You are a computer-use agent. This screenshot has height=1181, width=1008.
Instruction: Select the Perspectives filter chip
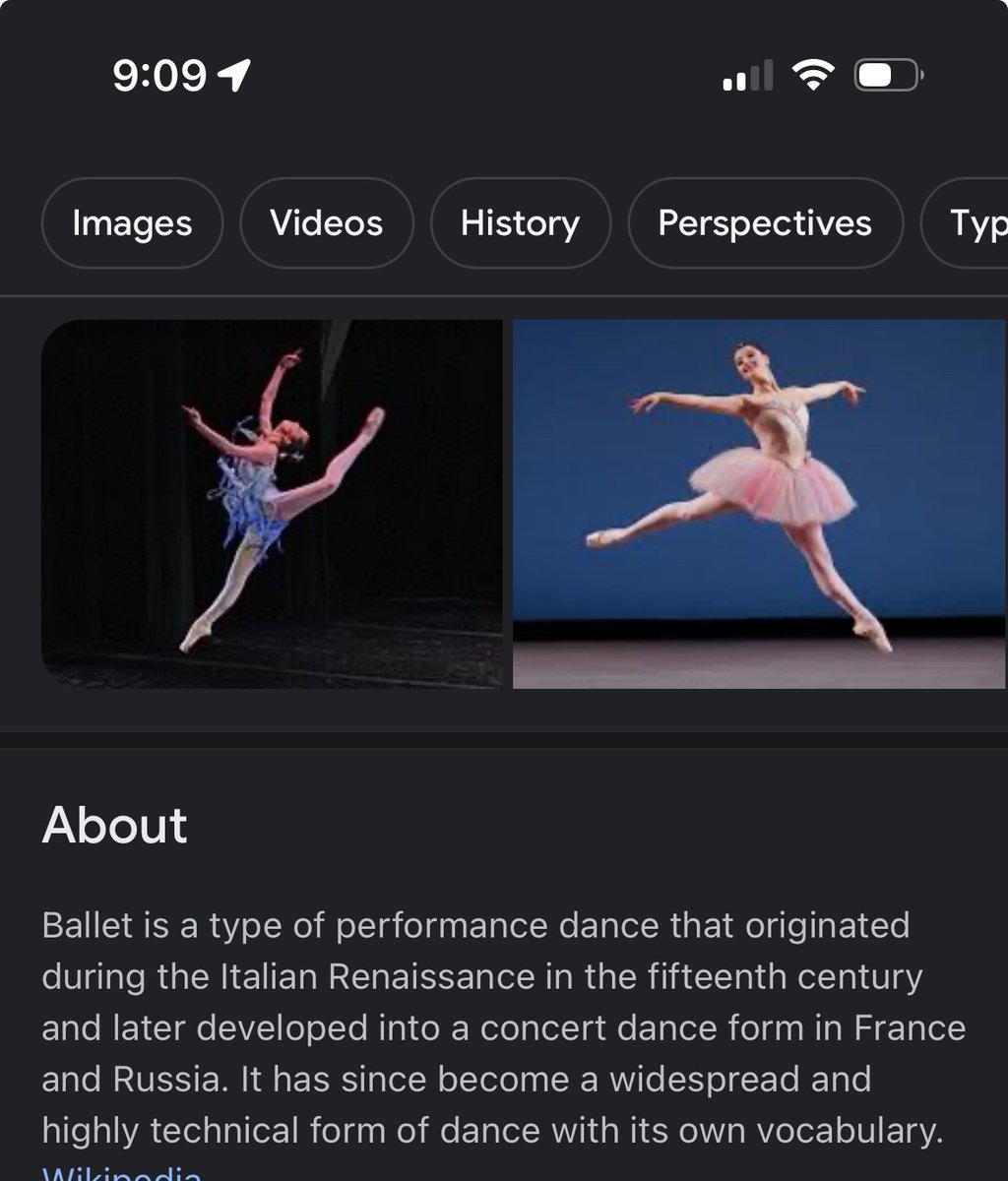765,223
